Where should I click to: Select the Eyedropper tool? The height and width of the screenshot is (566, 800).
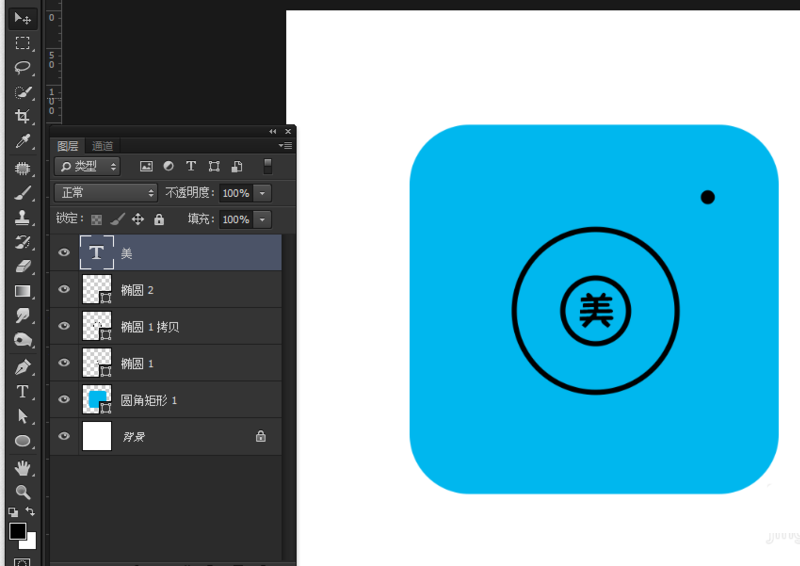click(x=22, y=141)
